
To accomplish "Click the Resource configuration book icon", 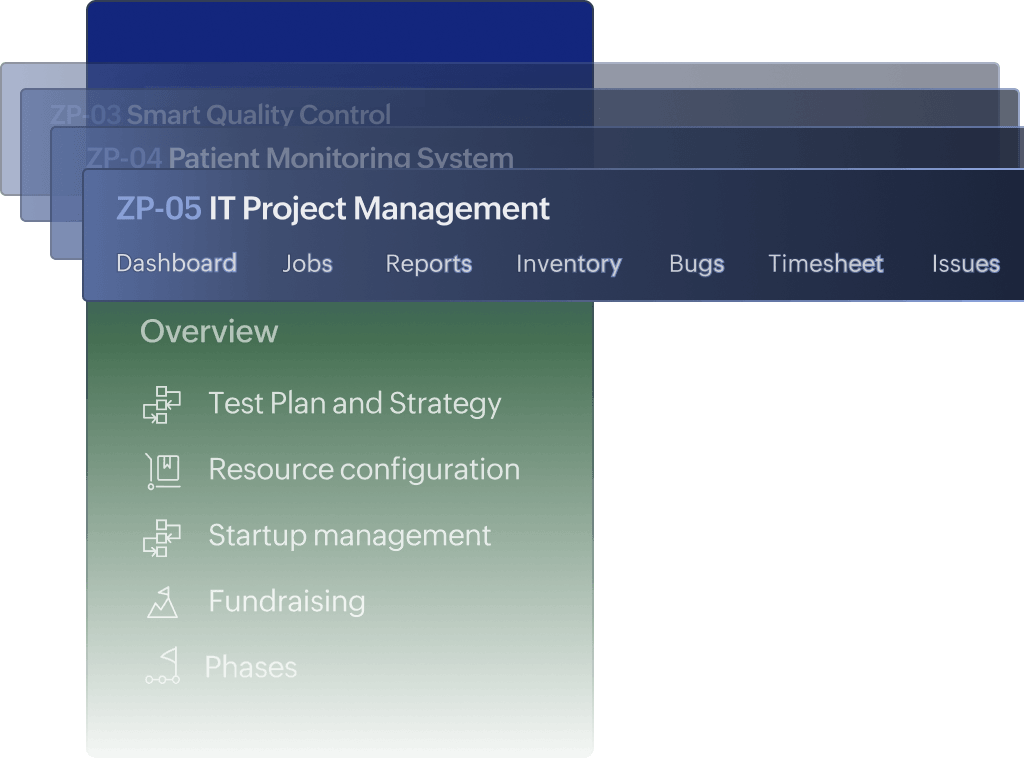I will tap(162, 470).
